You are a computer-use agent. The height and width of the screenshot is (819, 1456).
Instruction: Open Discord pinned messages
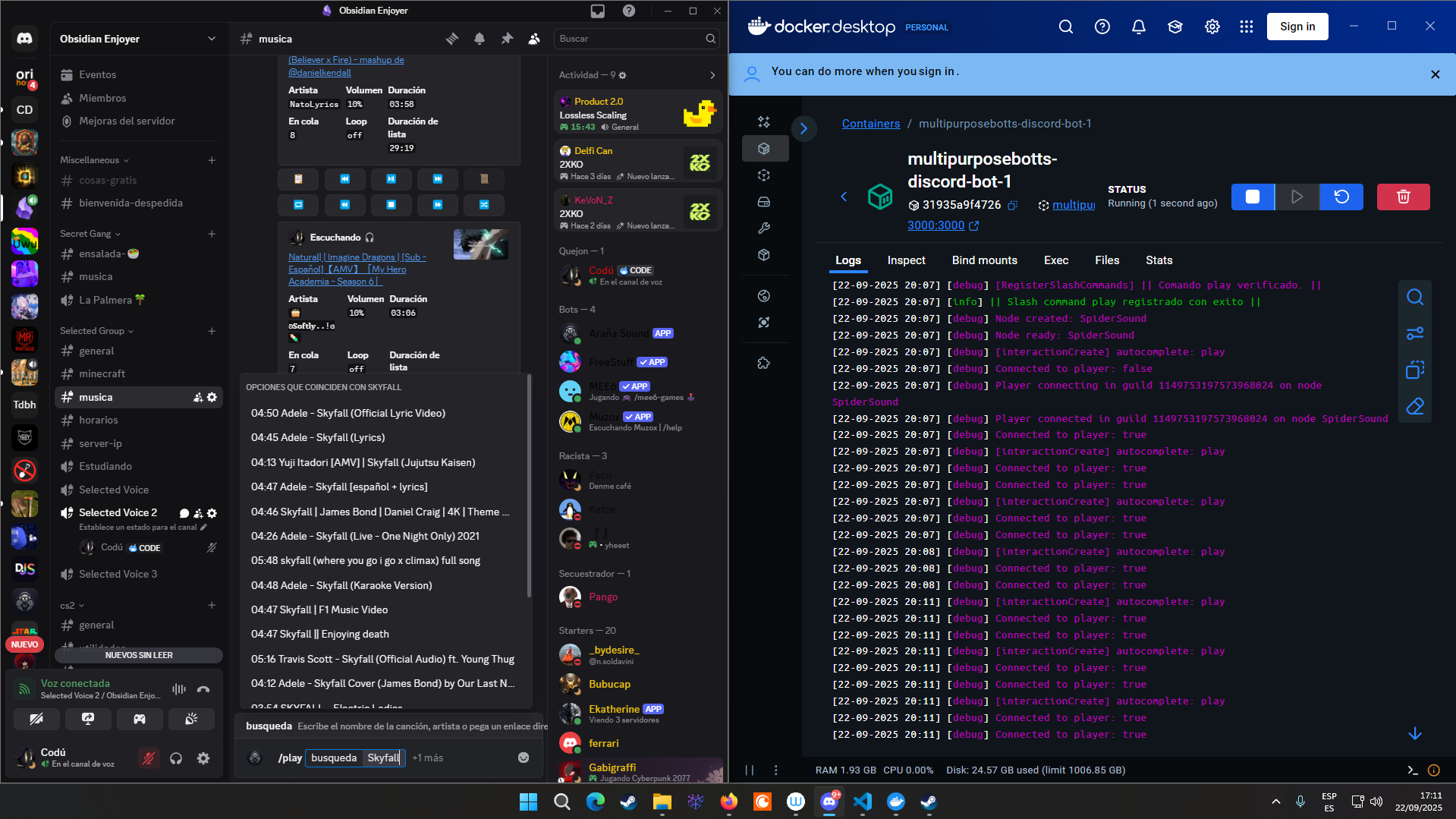click(x=507, y=39)
